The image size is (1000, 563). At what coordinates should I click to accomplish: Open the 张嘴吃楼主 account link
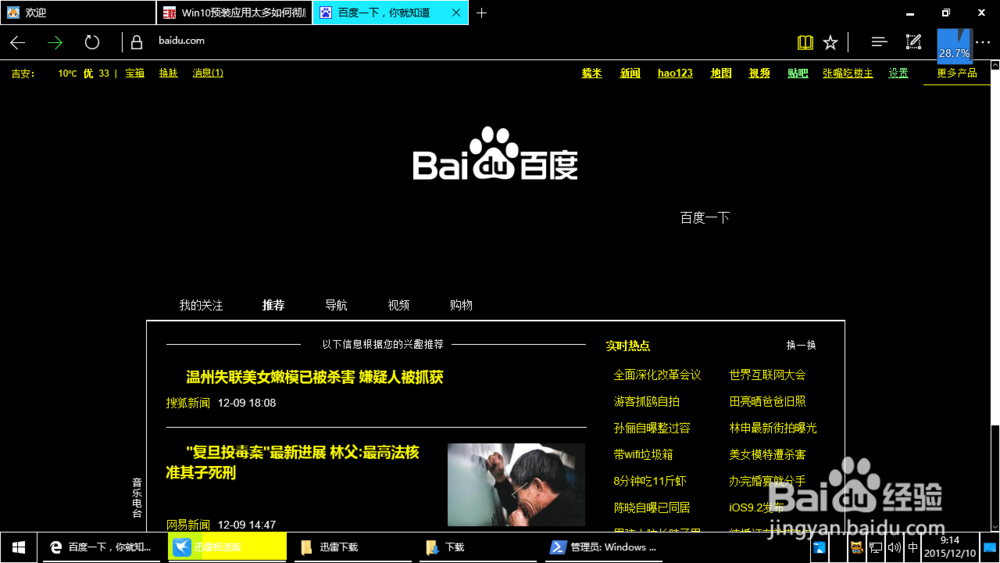click(848, 73)
